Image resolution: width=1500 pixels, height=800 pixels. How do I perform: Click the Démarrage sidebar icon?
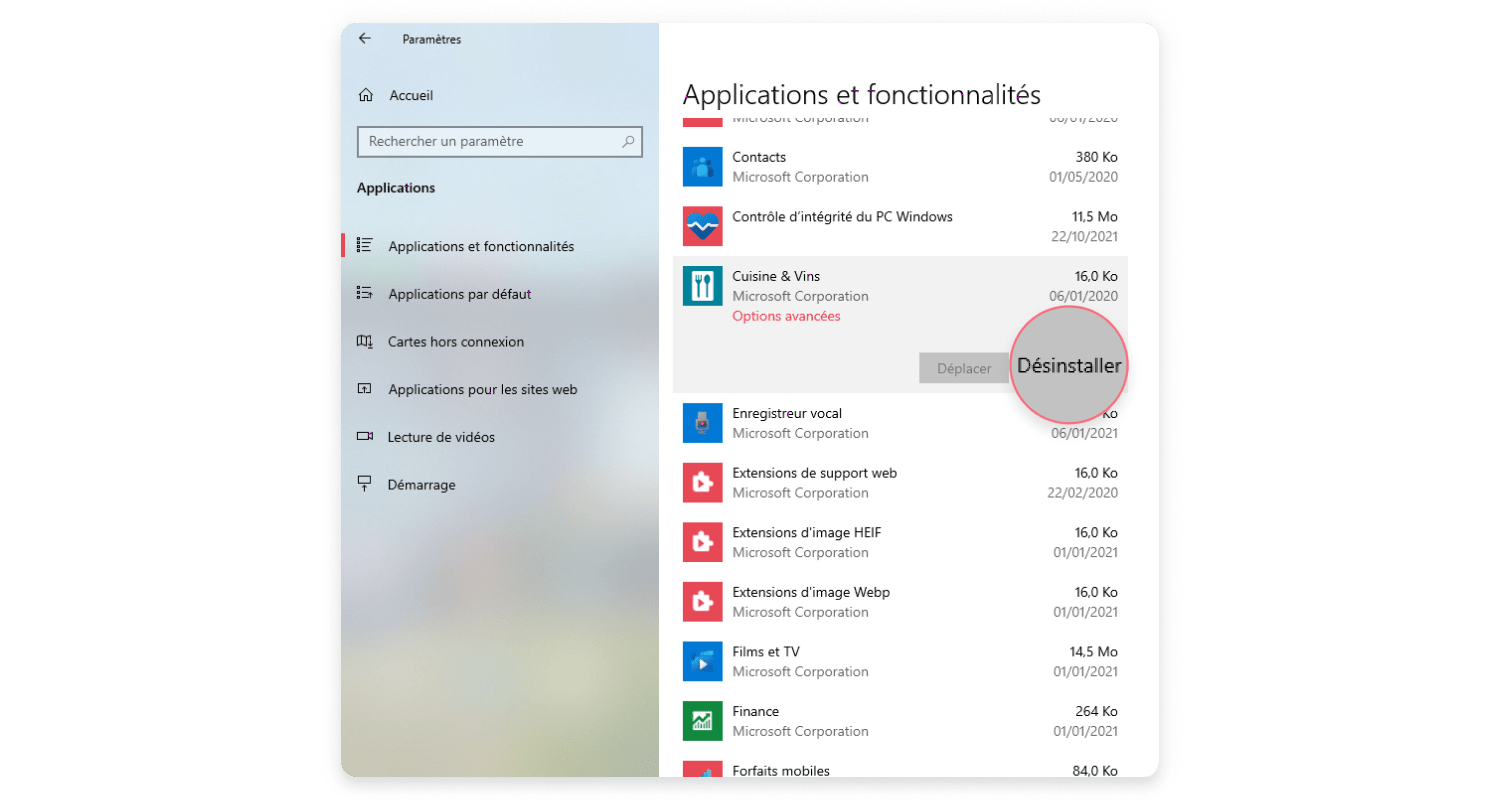pos(366,484)
